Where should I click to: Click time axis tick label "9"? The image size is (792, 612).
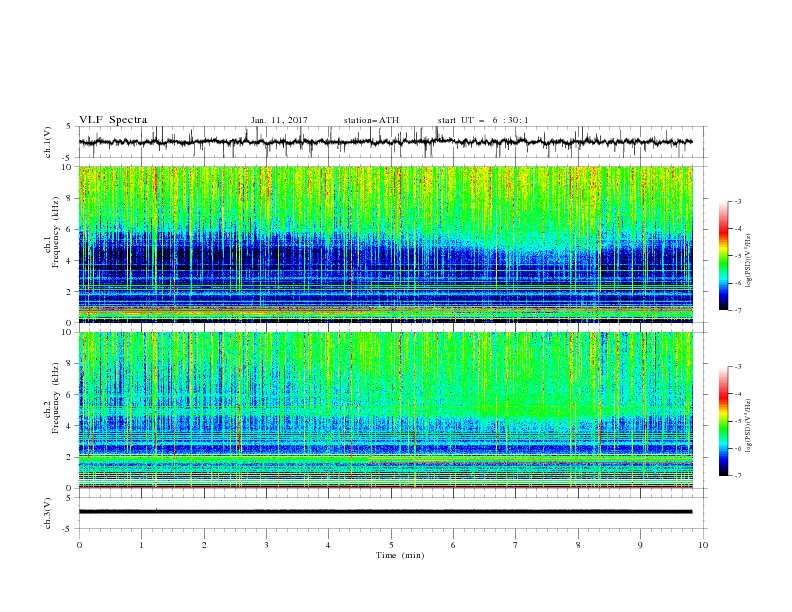pyautogui.click(x=641, y=545)
